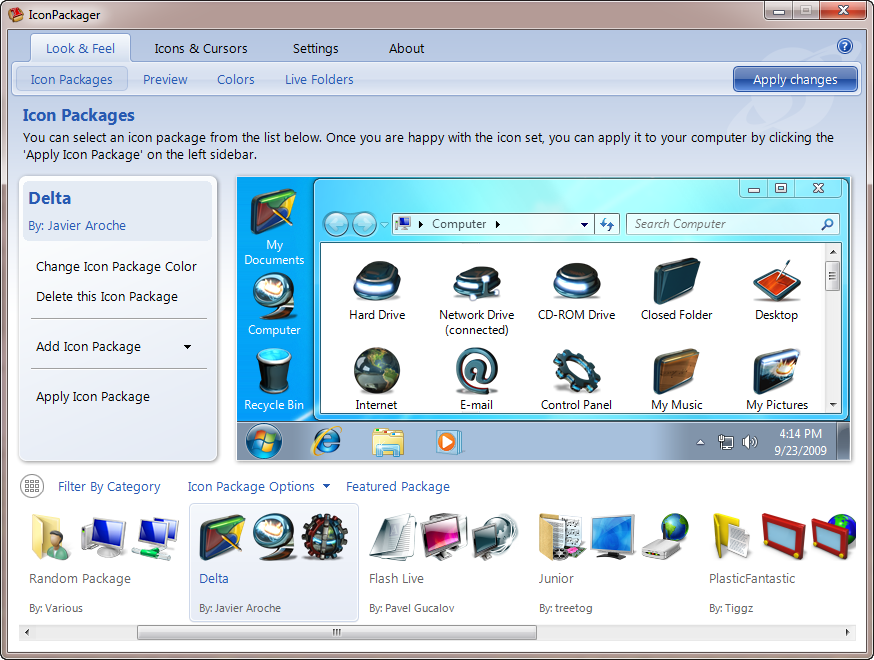Click the Media Player icon in preview taskbar
Viewport: 874px width, 660px height.
[x=448, y=442]
